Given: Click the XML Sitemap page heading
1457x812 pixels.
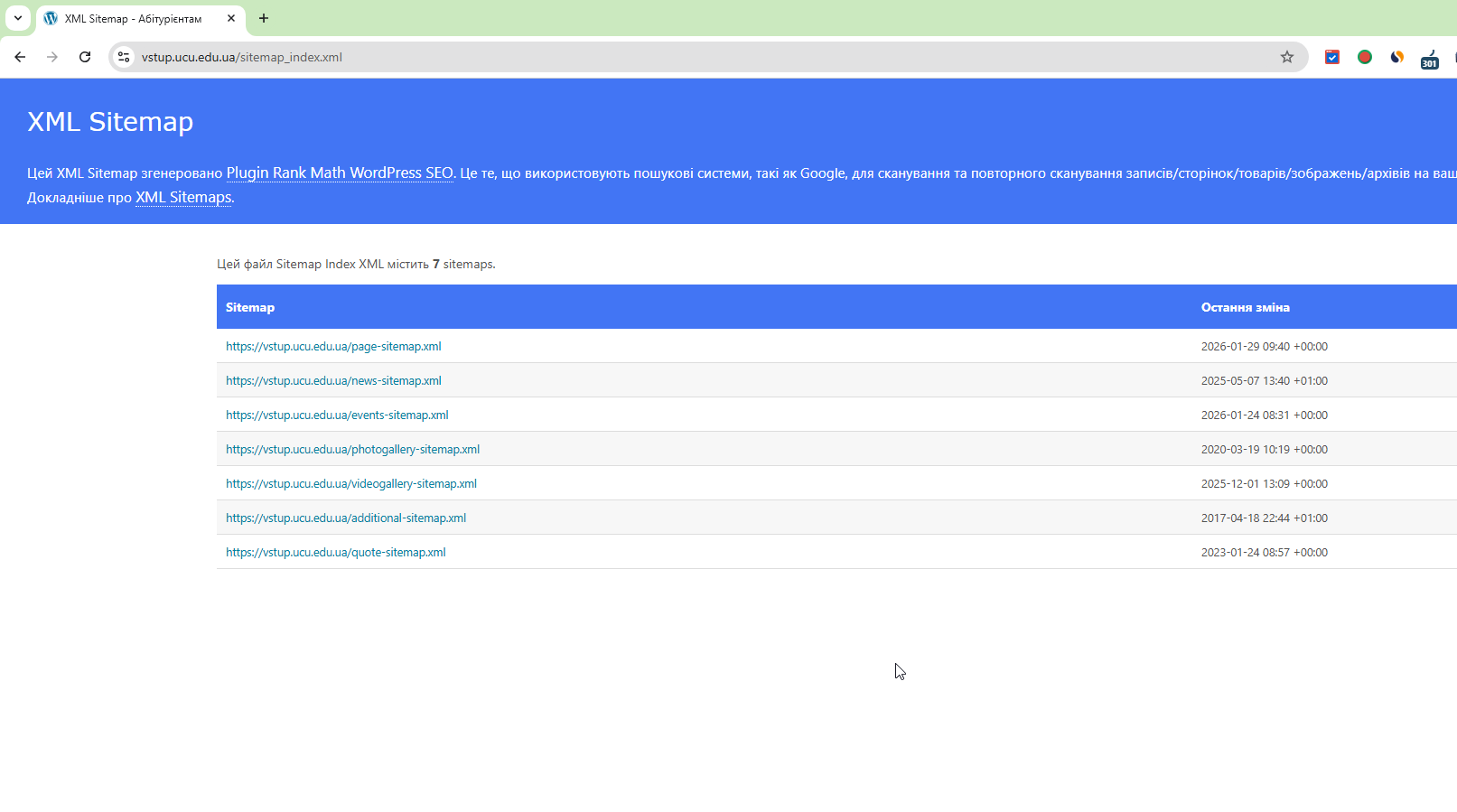Looking at the screenshot, I should pyautogui.click(x=110, y=121).
